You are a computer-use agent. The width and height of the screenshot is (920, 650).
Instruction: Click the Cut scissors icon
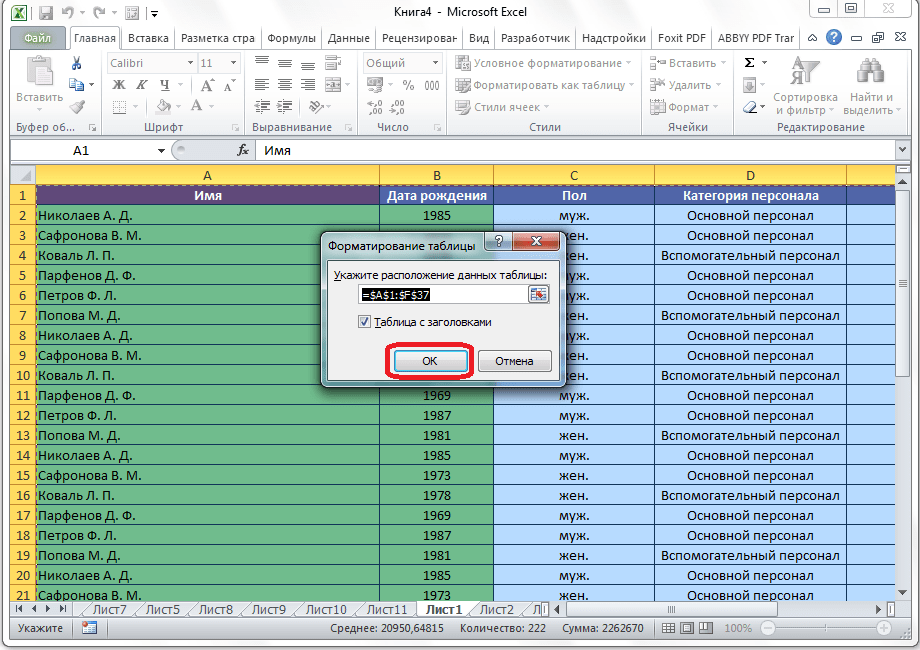(77, 63)
